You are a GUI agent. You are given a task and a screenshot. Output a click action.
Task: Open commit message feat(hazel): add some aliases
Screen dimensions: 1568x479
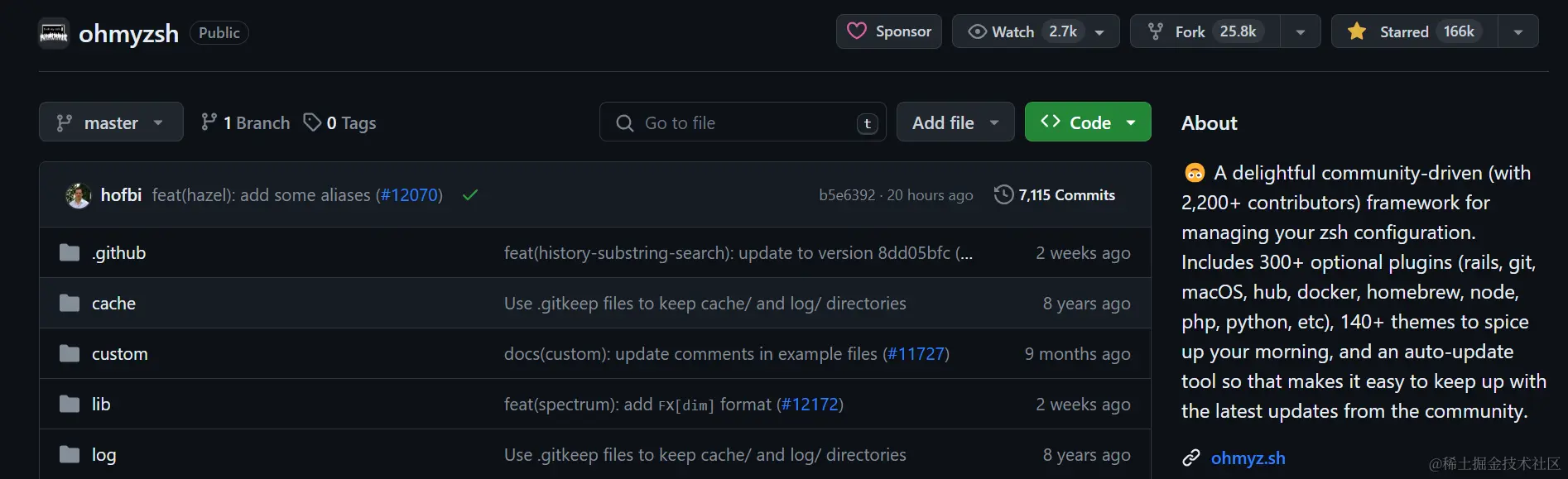pyautogui.click(x=262, y=195)
